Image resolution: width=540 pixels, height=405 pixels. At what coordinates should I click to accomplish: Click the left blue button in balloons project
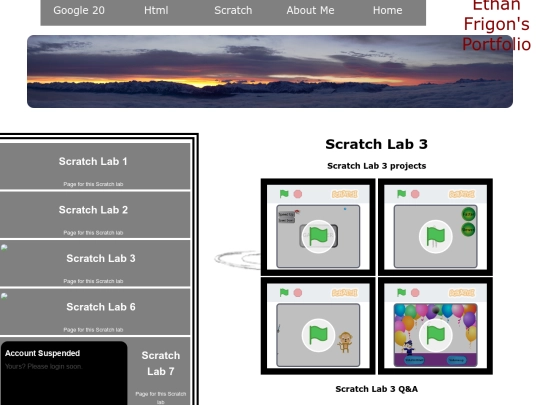[414, 360]
